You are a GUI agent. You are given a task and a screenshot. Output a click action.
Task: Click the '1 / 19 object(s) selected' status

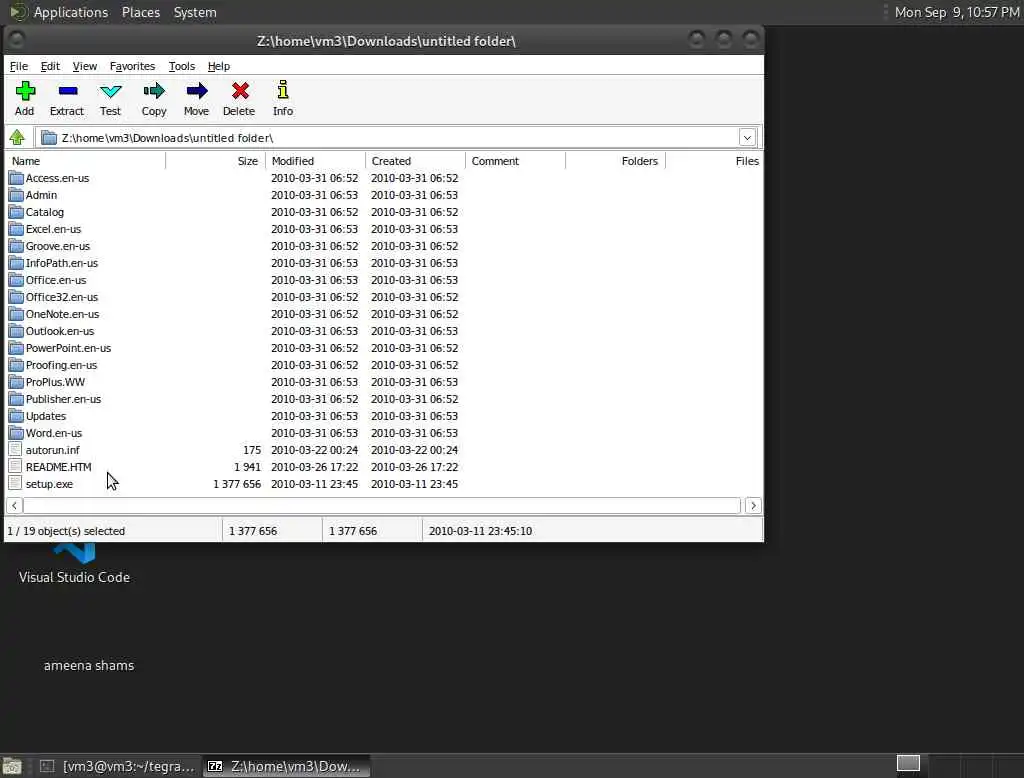tap(66, 531)
